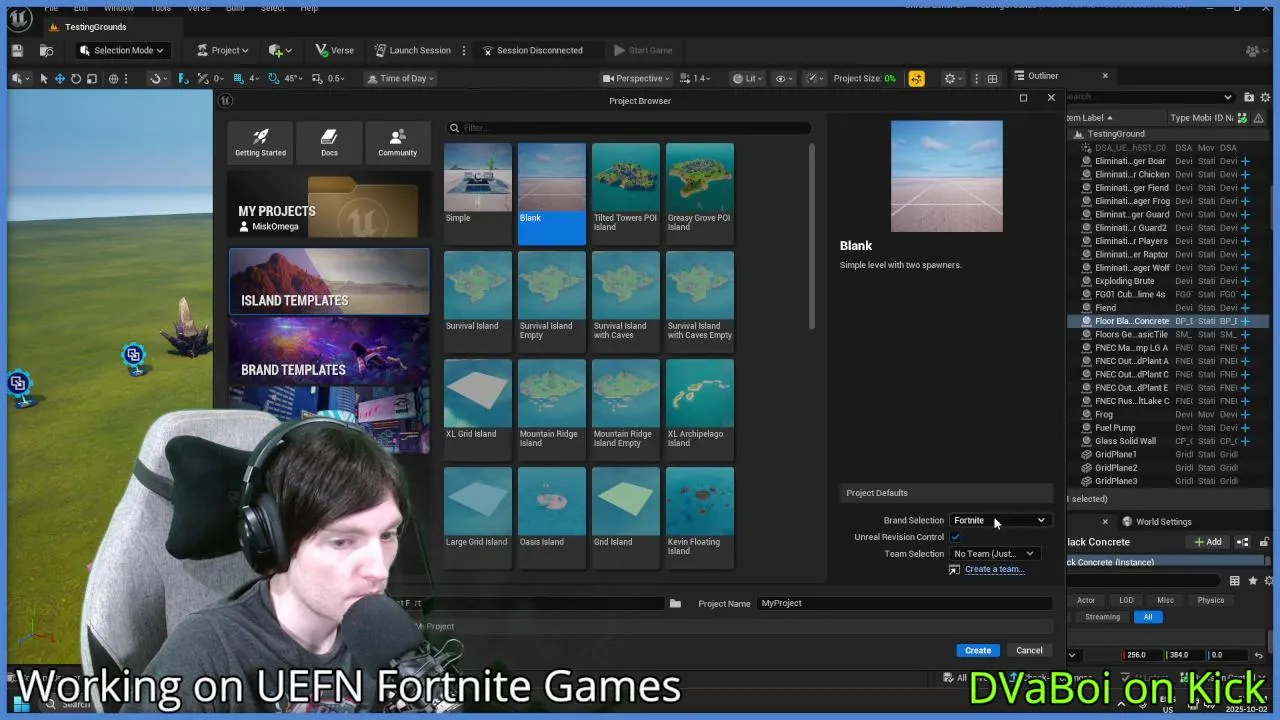1280x720 pixels.
Task: Open the Time of Day dropdown
Action: [402, 78]
